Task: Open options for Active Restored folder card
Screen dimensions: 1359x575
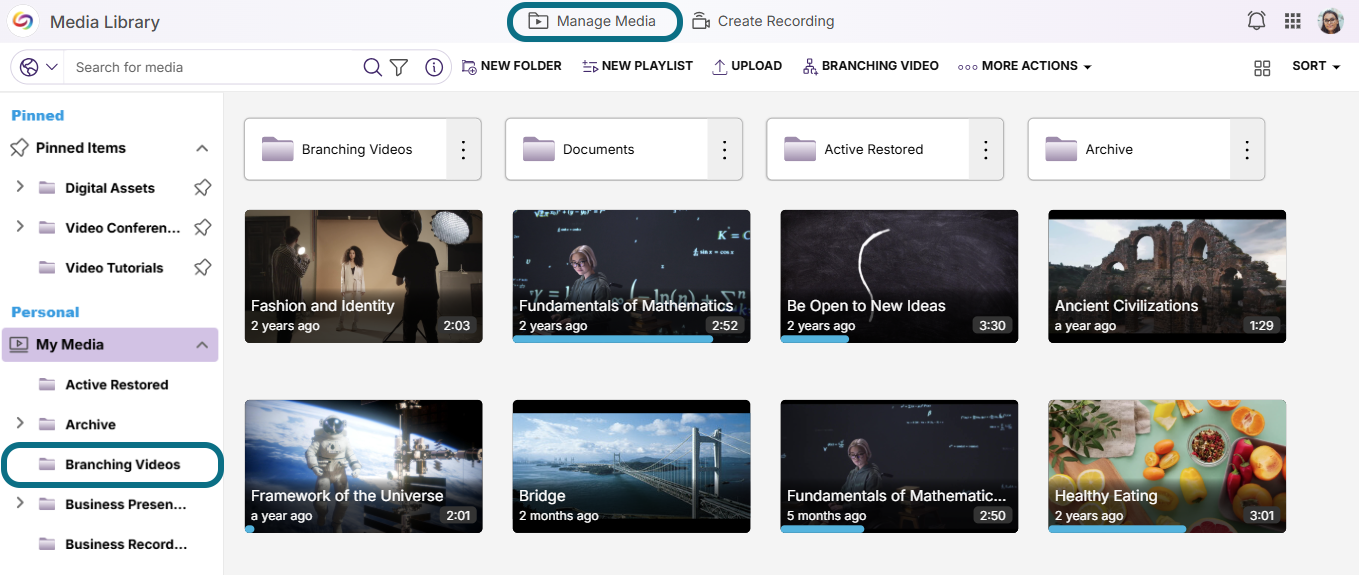Action: (x=985, y=149)
